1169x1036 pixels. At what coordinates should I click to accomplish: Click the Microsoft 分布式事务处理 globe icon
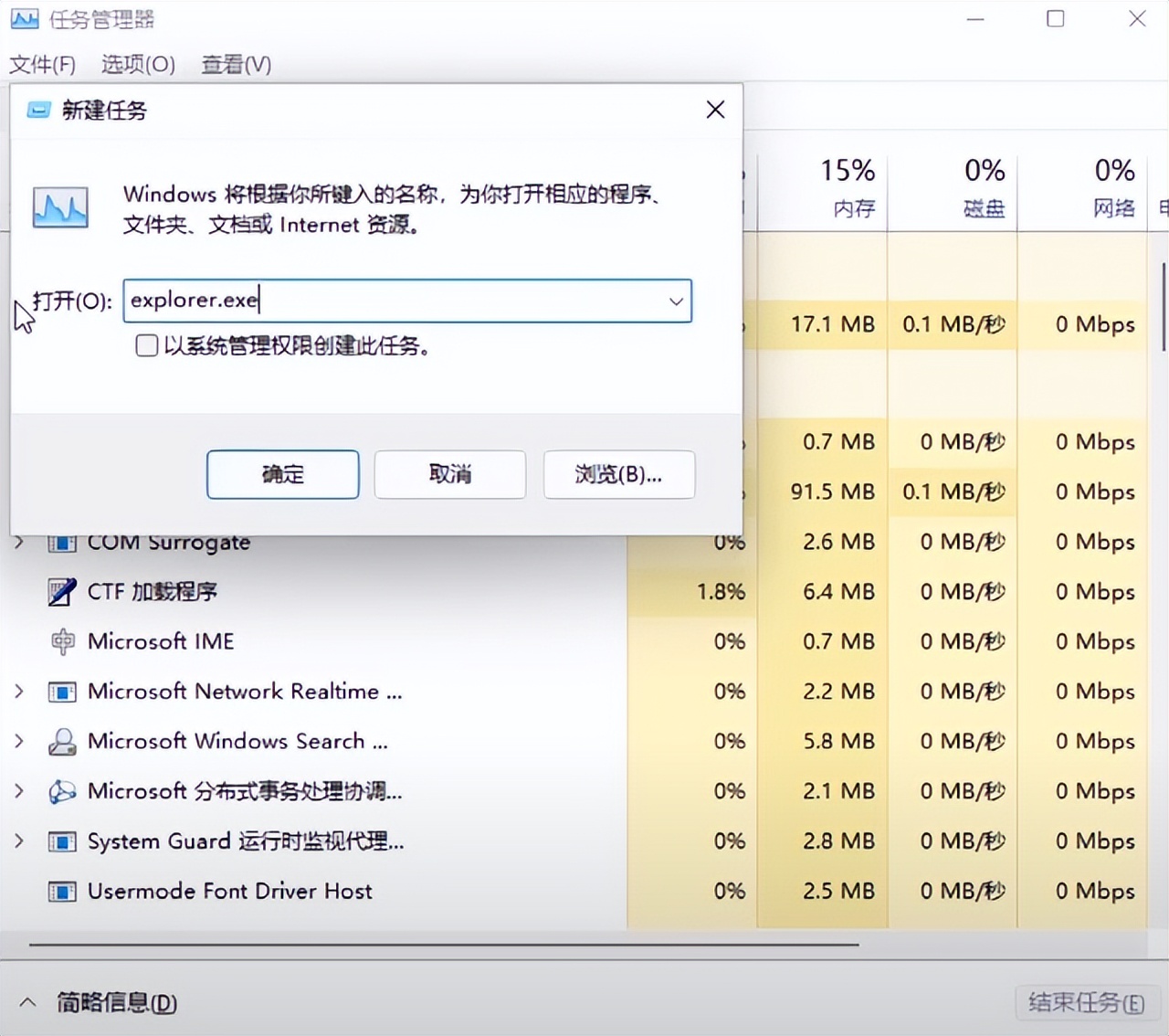tap(61, 791)
